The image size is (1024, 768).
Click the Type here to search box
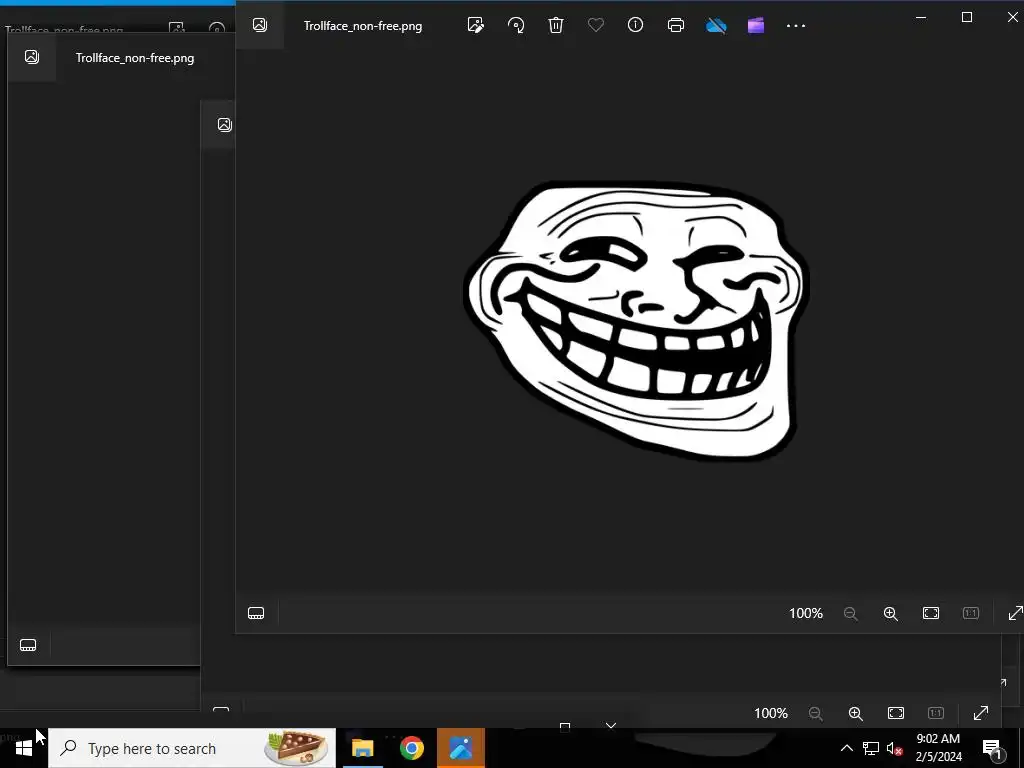coord(192,748)
